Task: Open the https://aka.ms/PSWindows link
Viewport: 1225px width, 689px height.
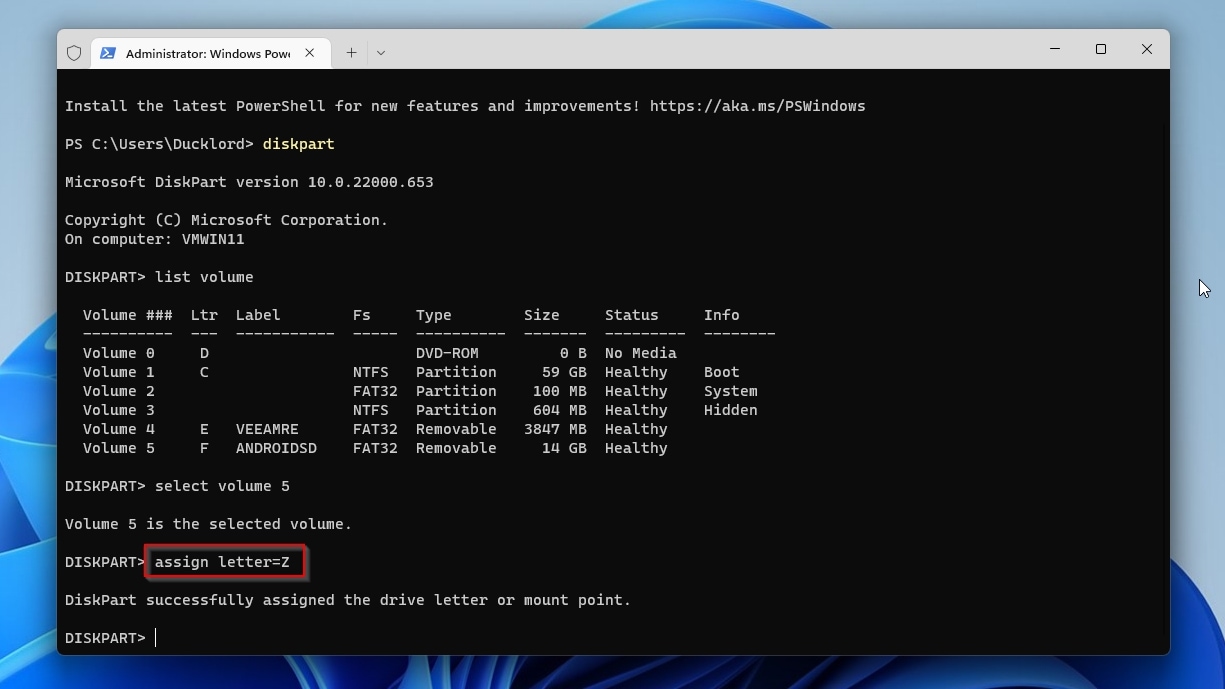Action: pyautogui.click(x=758, y=105)
